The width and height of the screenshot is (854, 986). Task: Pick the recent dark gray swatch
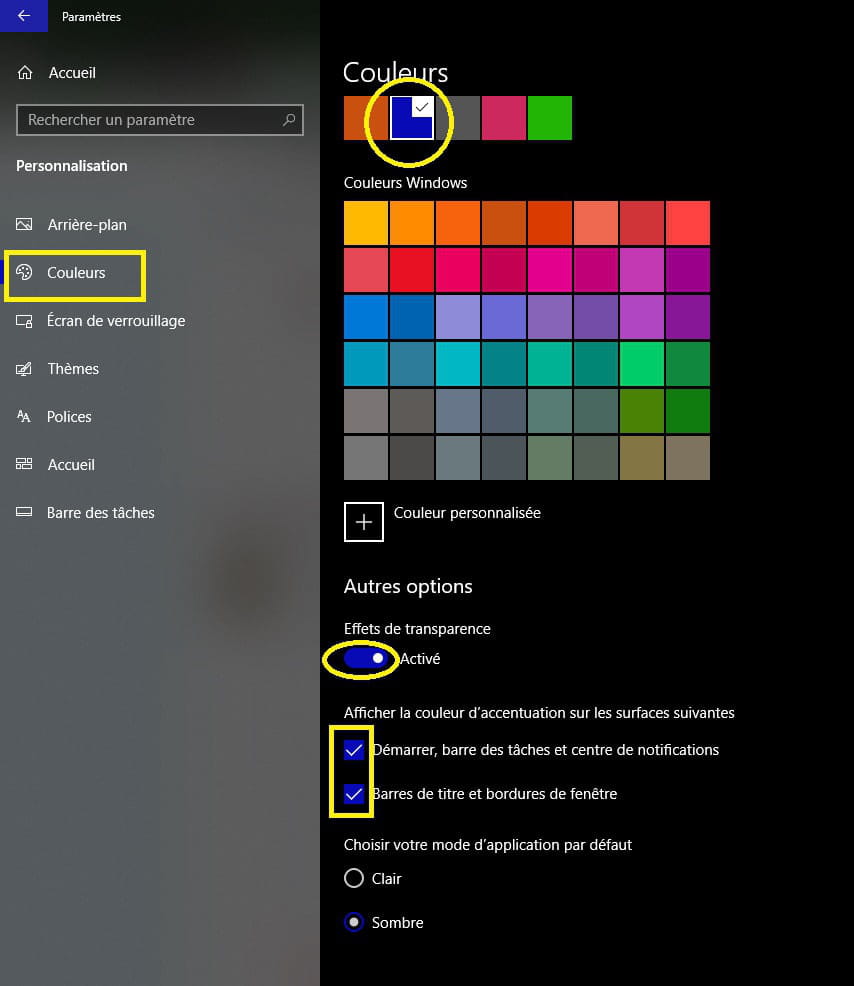[458, 118]
